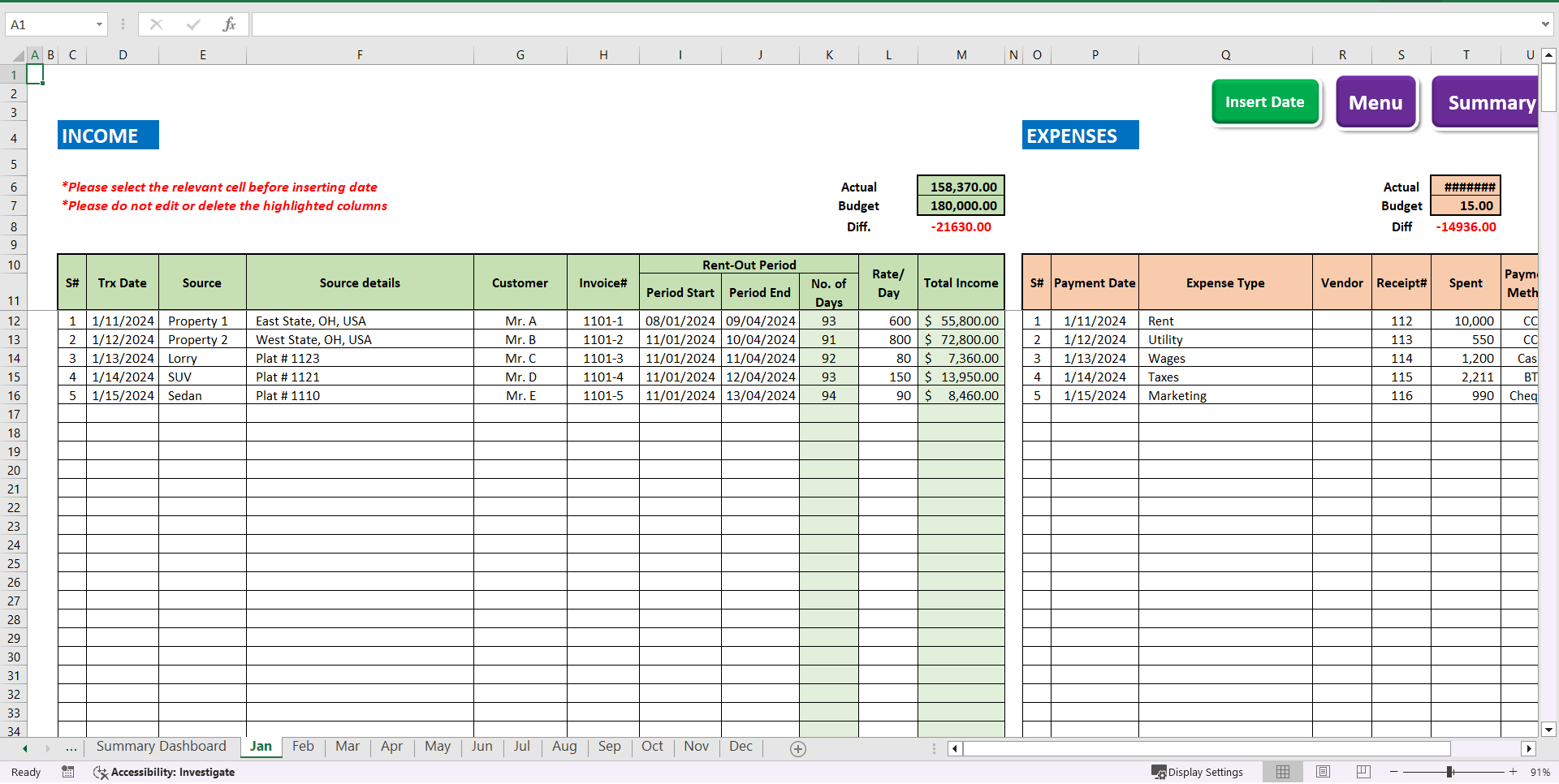Open the Apr sheet tab

pos(391,747)
